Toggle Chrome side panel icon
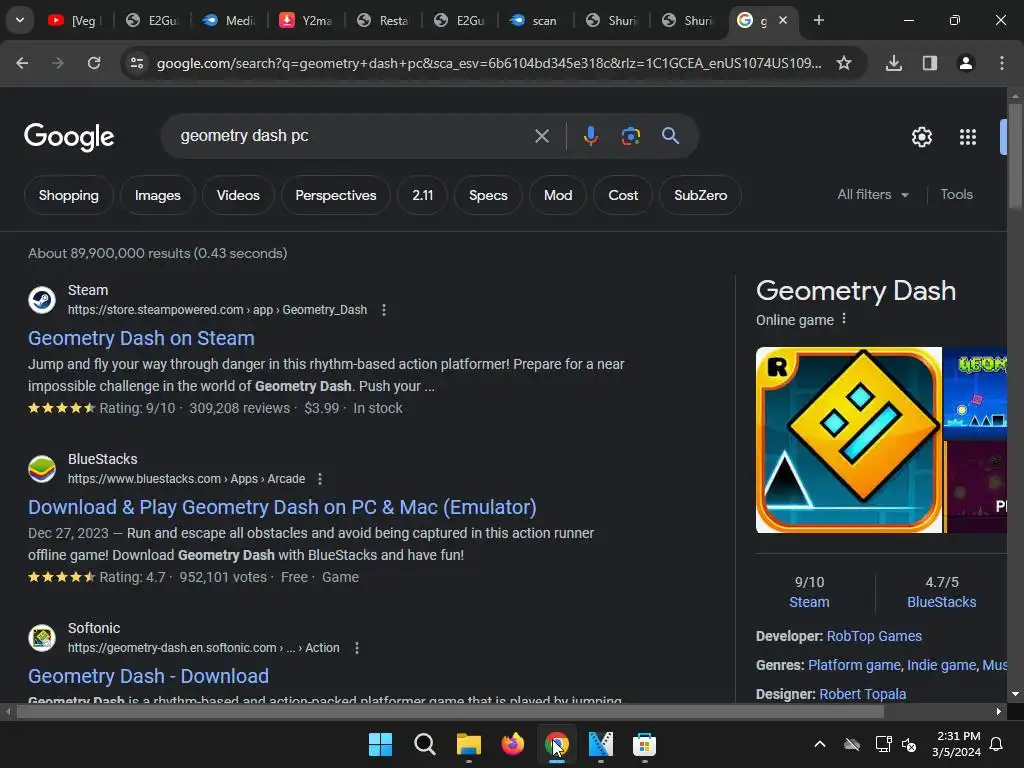 point(929,63)
